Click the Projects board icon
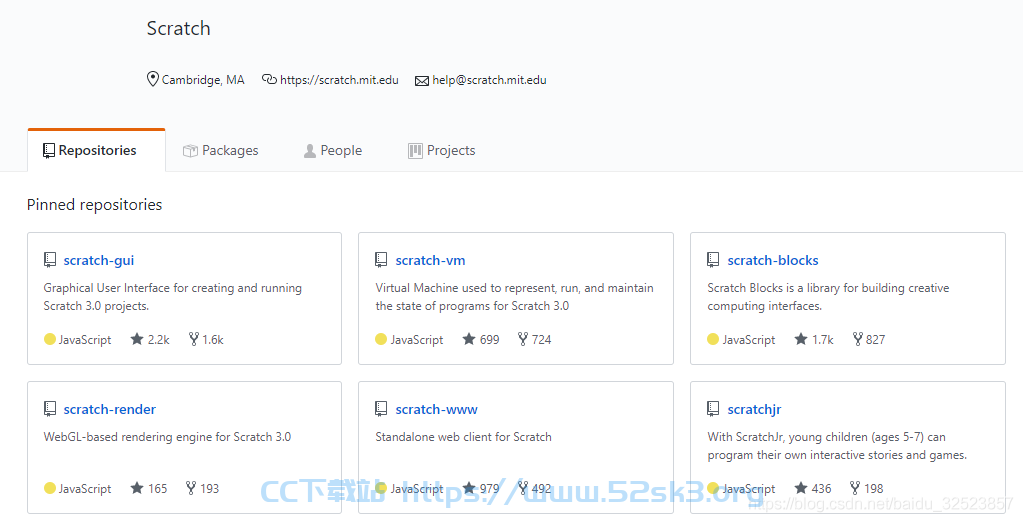Image resolution: width=1023 pixels, height=522 pixels. [415, 151]
